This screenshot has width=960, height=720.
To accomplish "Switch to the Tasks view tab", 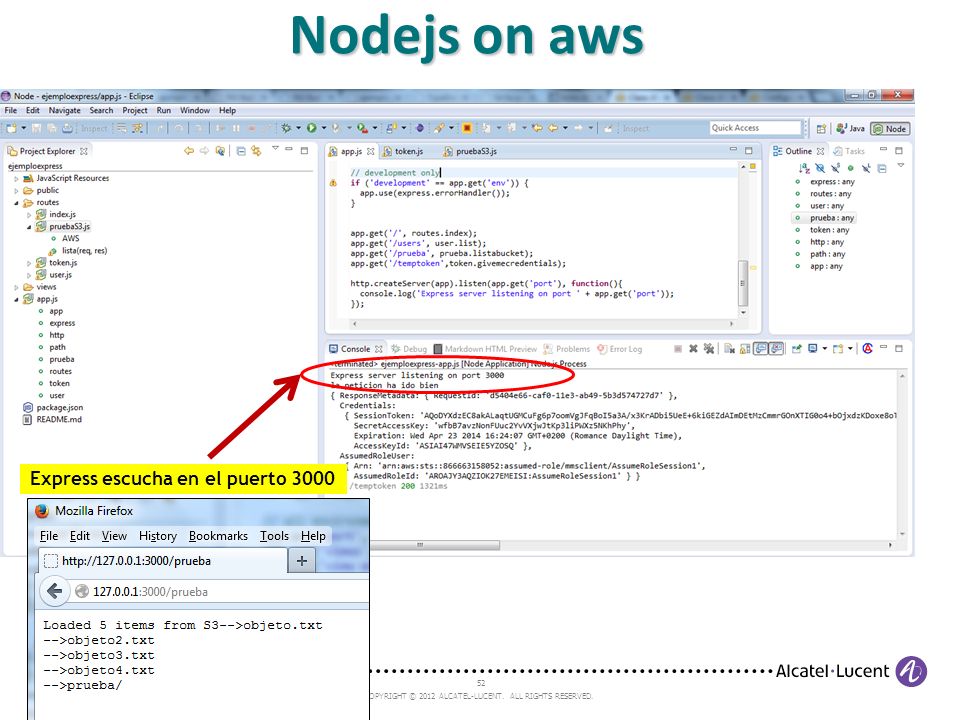I will click(x=849, y=151).
